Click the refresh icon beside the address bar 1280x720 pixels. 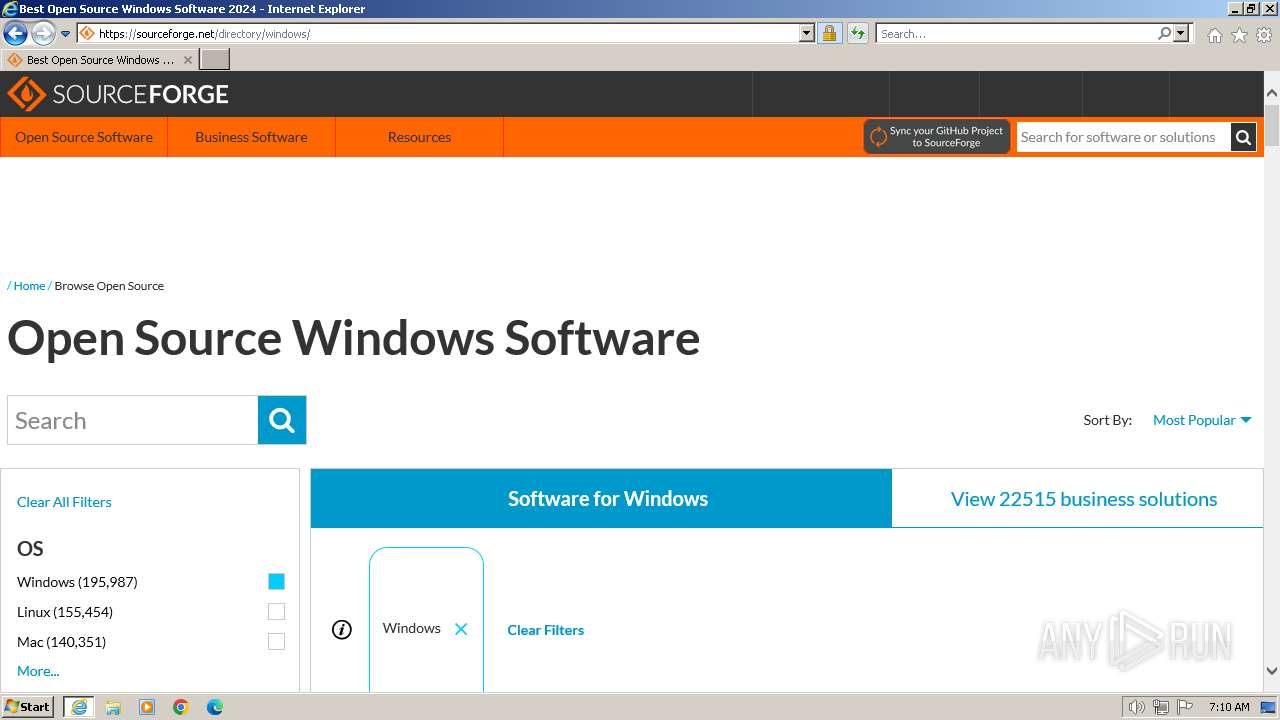point(857,33)
